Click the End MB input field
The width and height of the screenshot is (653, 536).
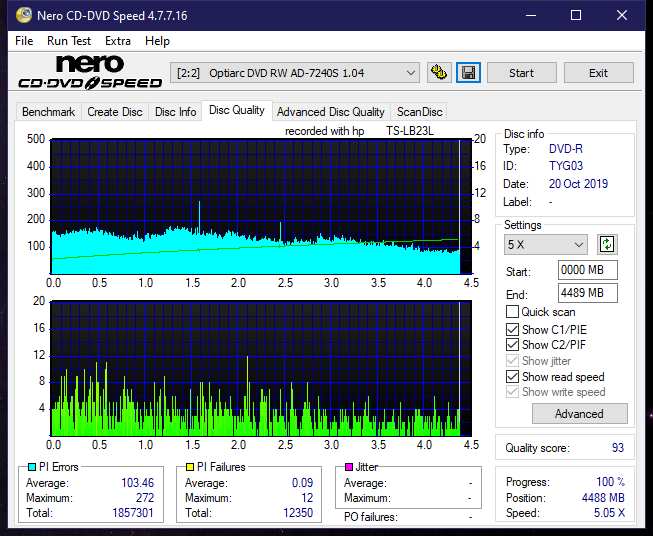(587, 293)
